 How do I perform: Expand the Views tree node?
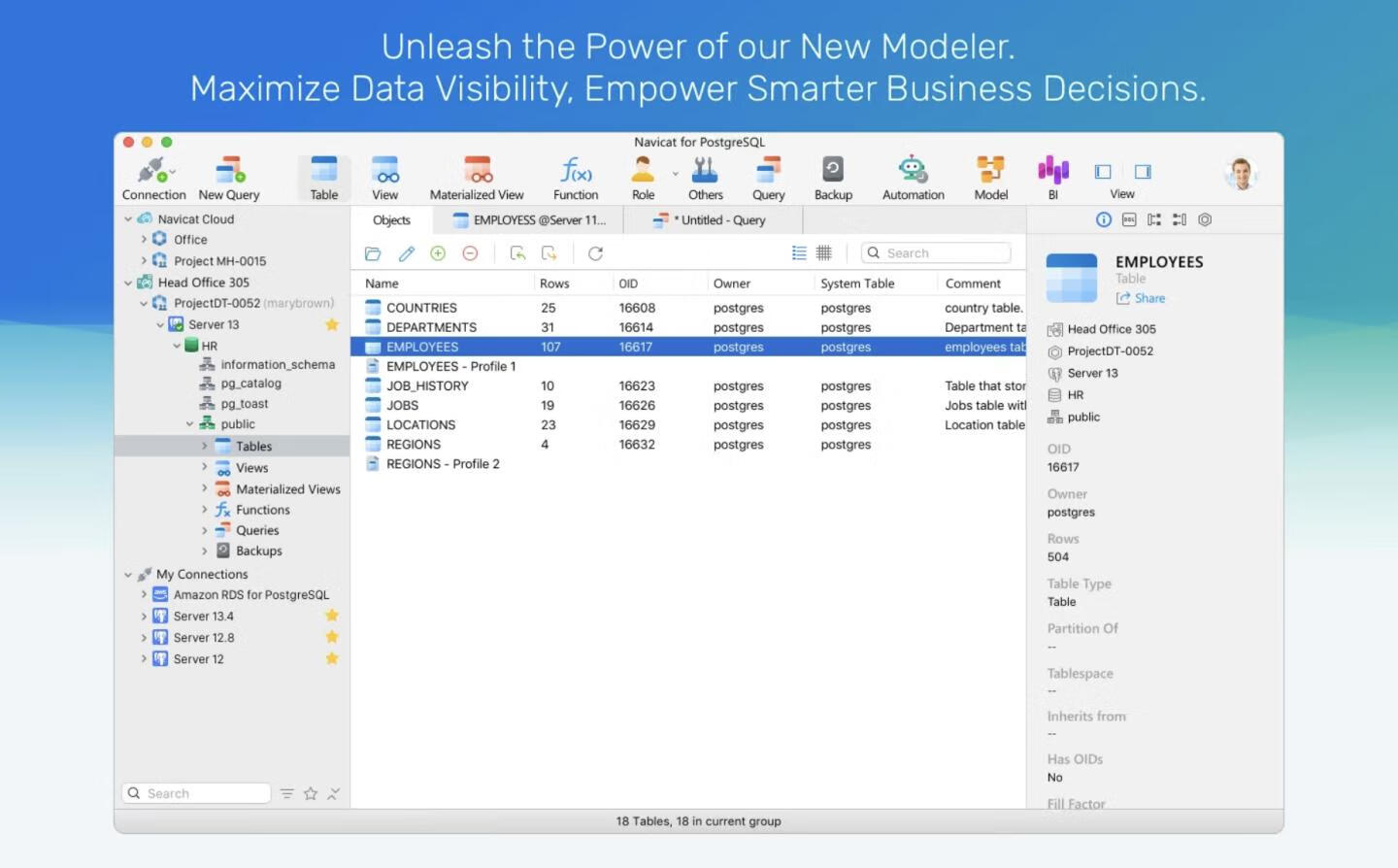[x=205, y=467]
